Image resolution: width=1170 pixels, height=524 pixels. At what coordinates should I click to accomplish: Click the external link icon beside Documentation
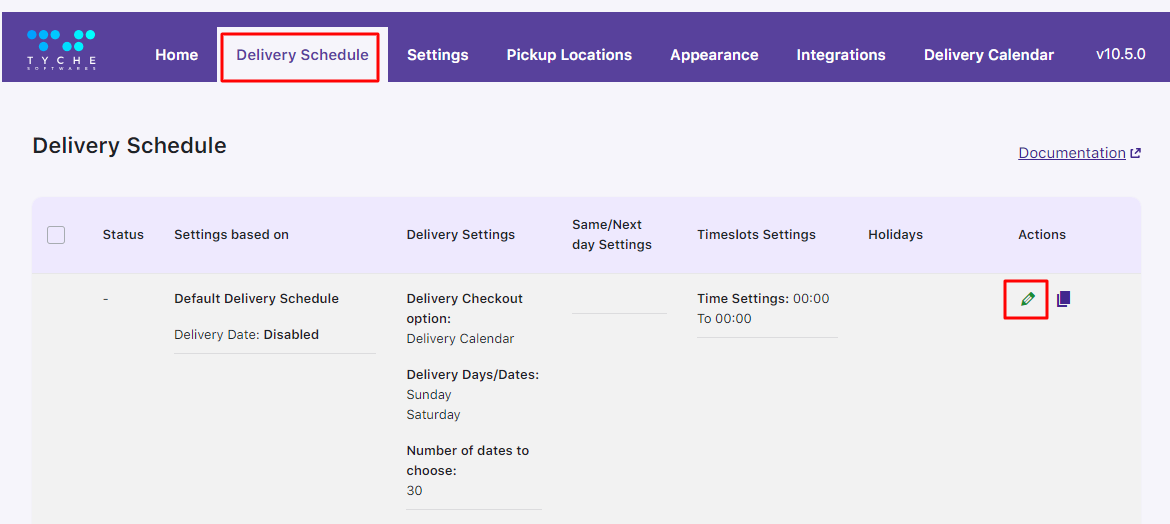[1135, 153]
